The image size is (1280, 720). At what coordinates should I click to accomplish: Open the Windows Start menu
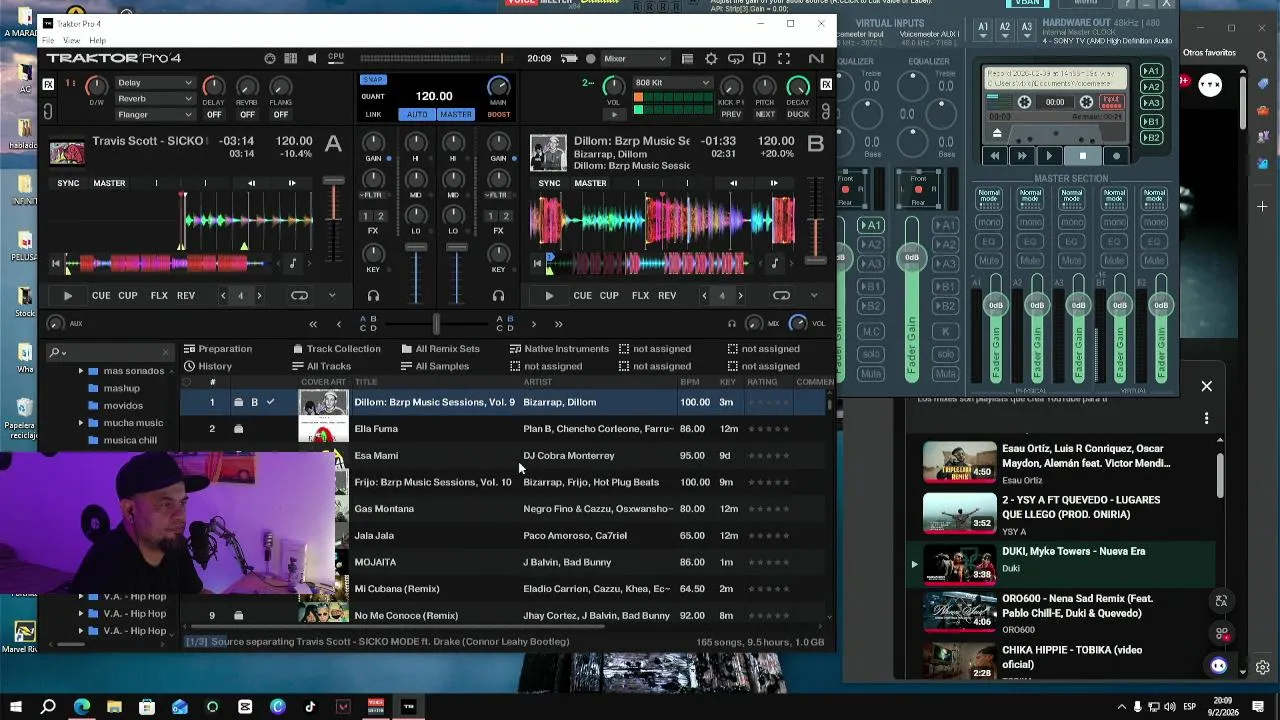15,707
